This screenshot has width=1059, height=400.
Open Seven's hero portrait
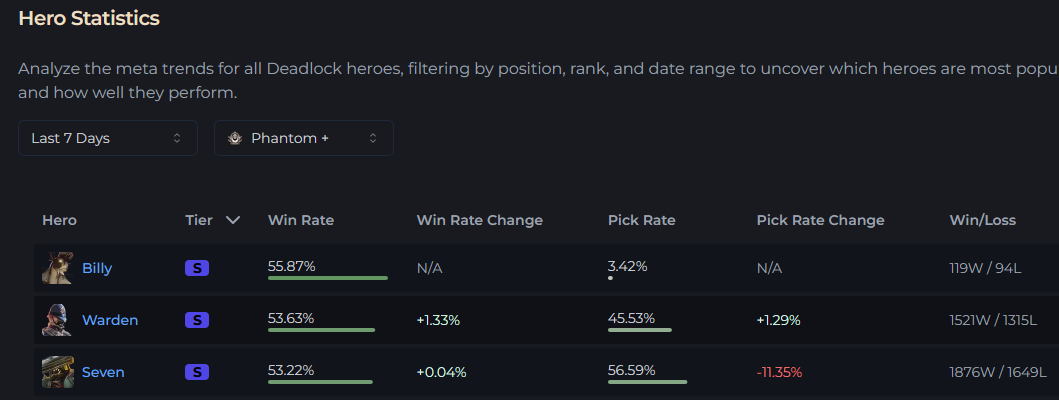57,372
